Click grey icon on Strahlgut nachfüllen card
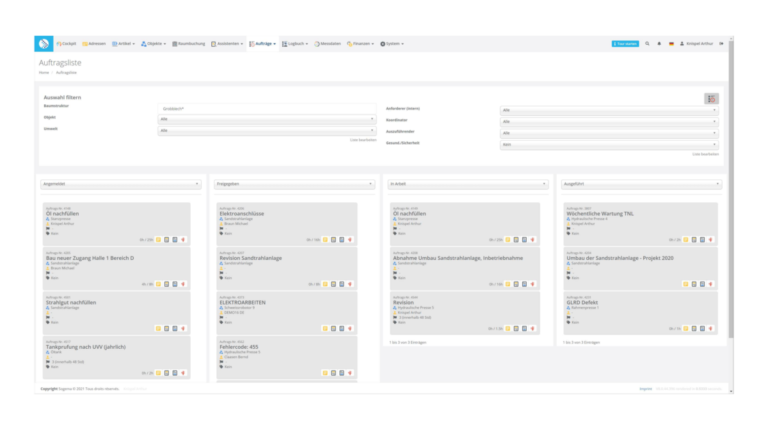This screenshot has height=432, width=768. [167, 329]
